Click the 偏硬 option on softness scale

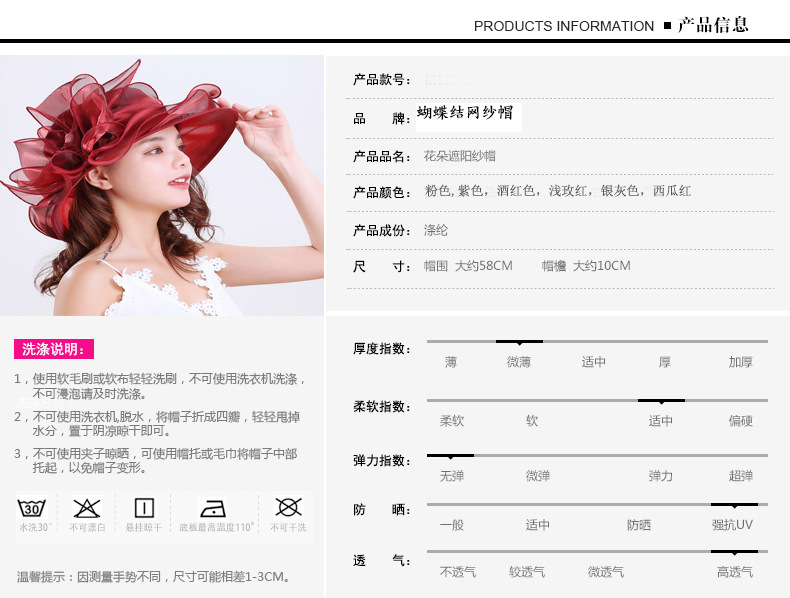(x=740, y=421)
